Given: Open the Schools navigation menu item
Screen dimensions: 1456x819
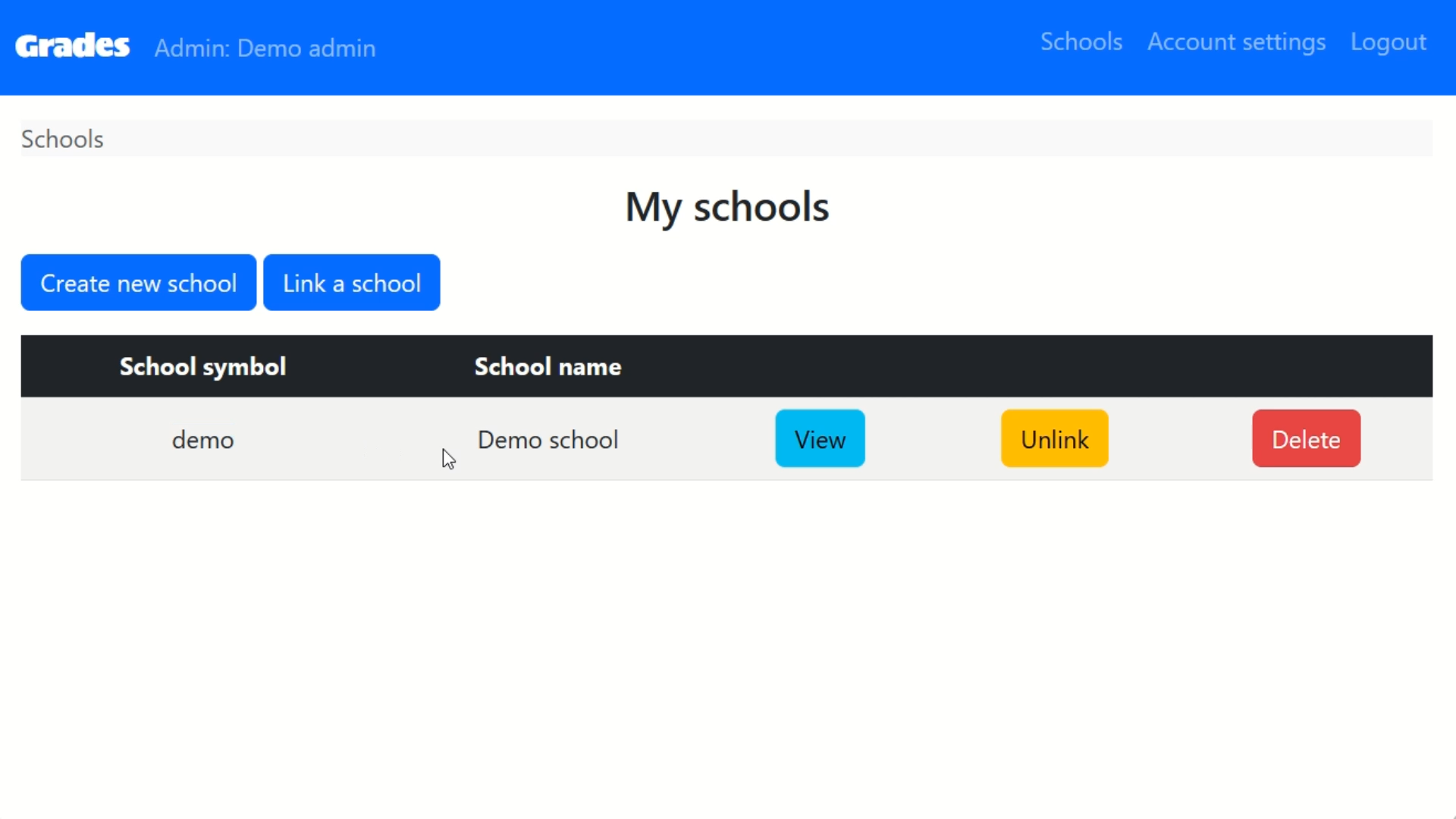Looking at the screenshot, I should pos(1081,42).
